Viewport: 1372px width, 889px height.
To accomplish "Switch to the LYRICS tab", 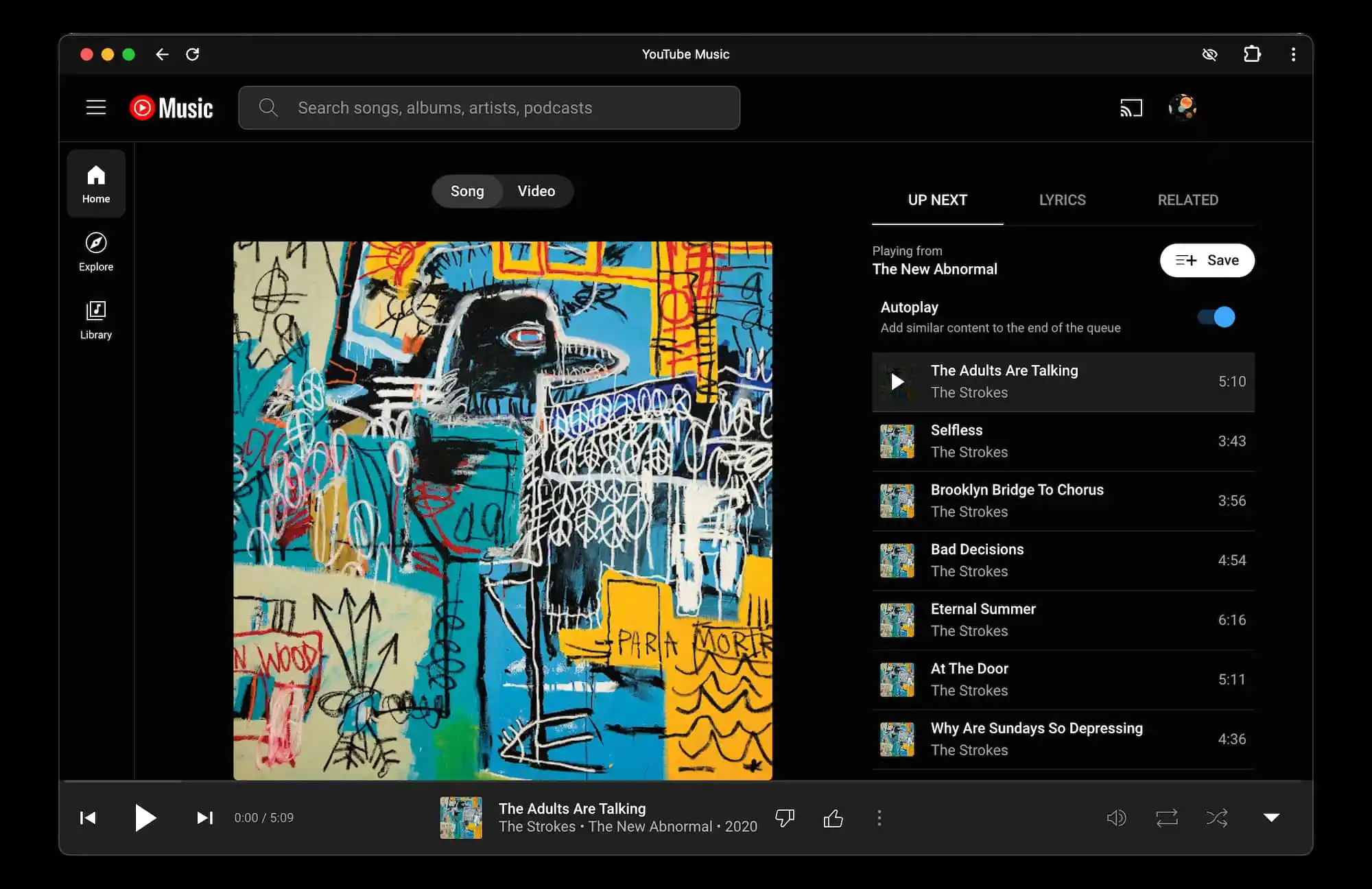I will (x=1062, y=200).
